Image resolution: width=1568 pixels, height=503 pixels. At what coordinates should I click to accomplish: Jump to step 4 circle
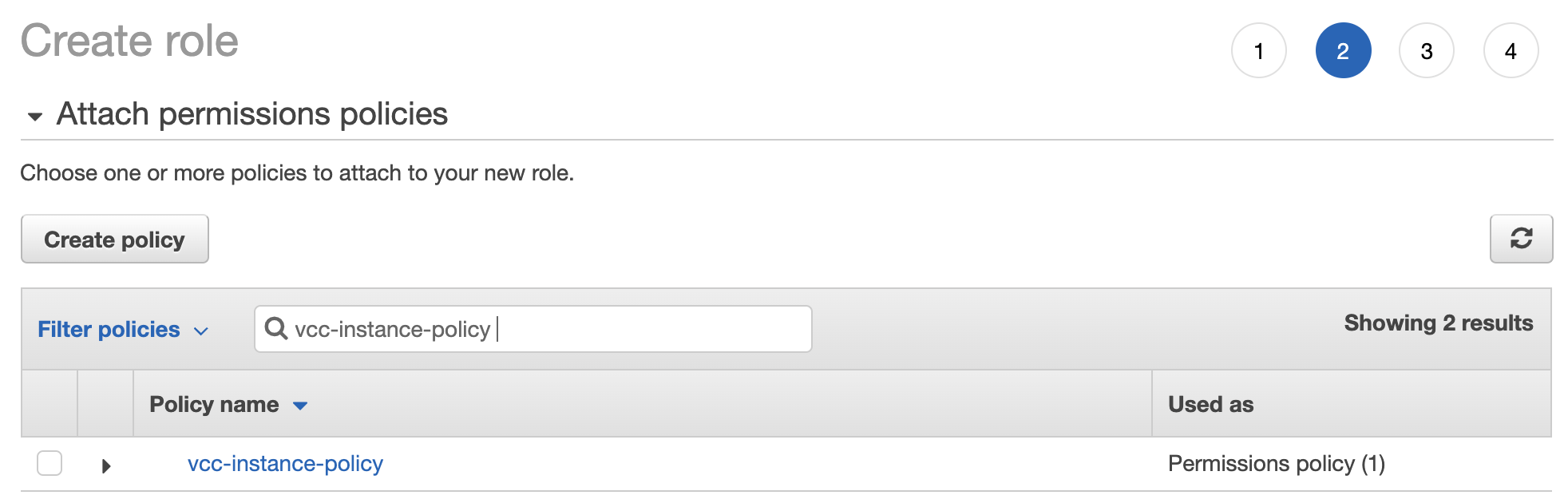click(1511, 50)
